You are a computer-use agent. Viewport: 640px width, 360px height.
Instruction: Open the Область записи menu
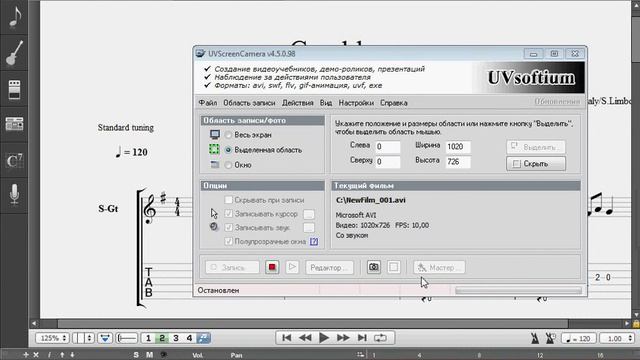[249, 103]
